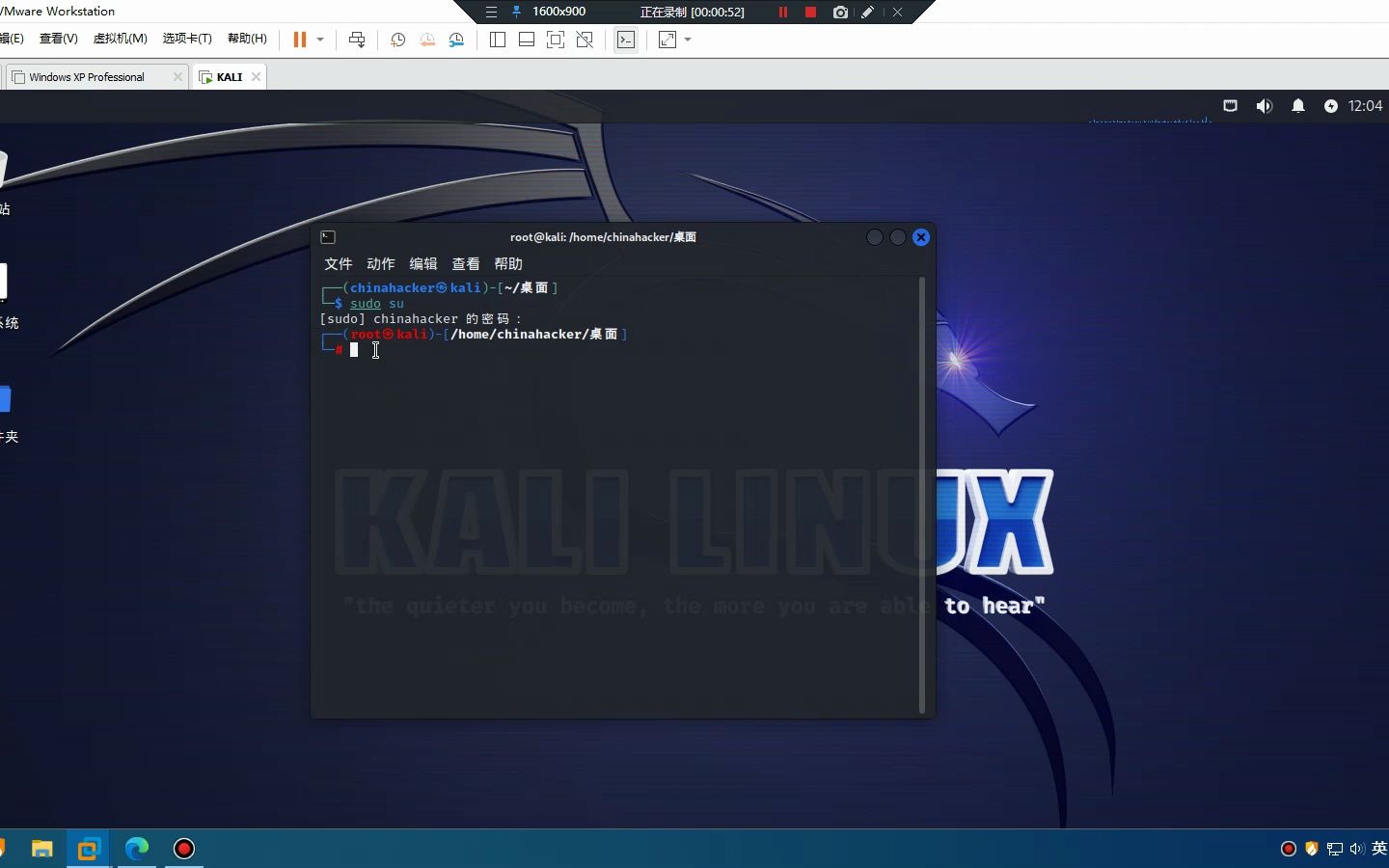Stop the screen recording

[811, 12]
